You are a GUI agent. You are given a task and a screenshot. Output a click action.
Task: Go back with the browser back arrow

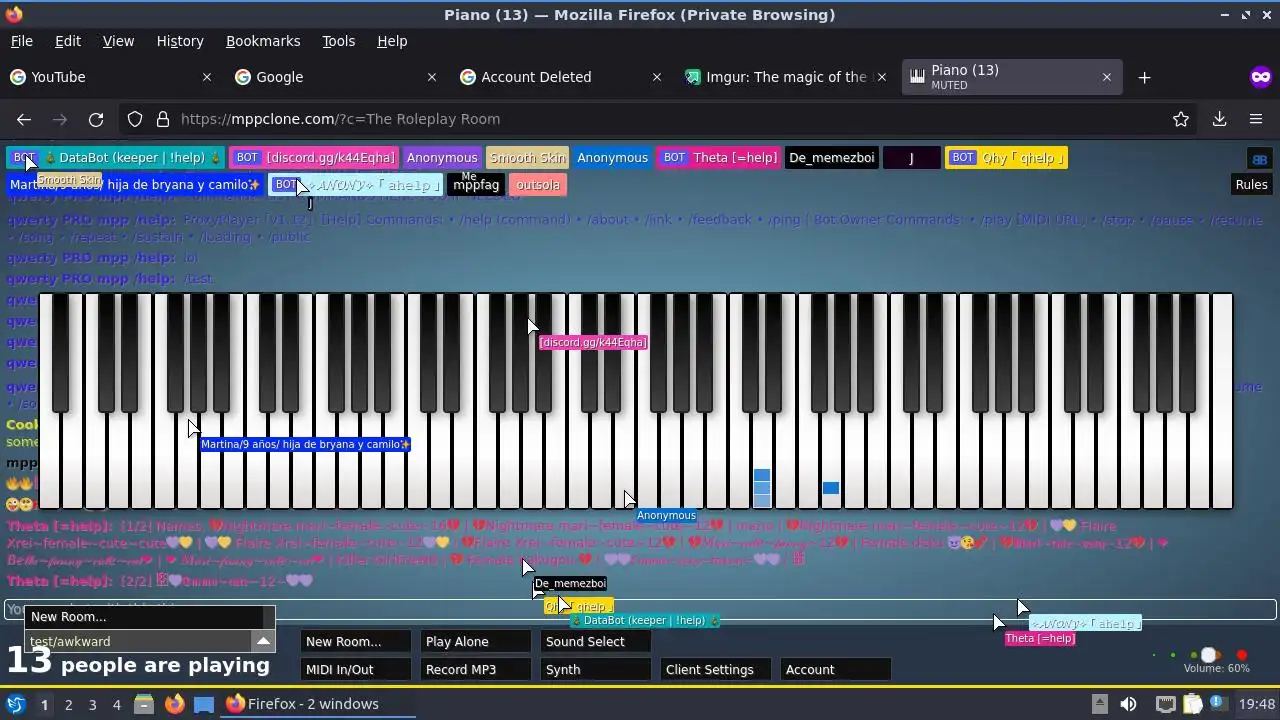(x=24, y=119)
